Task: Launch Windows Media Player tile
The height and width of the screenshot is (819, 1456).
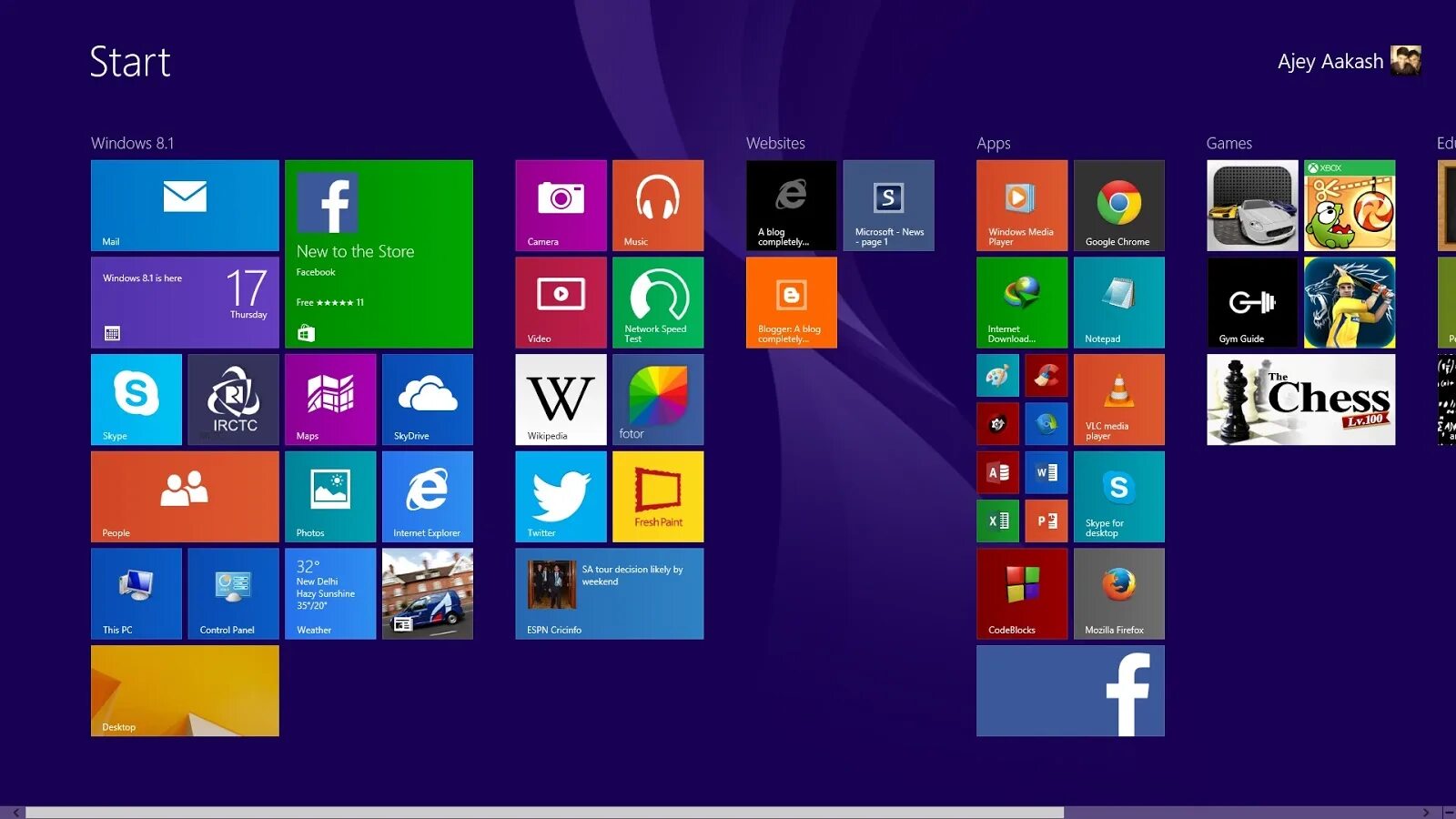Action: (x=1022, y=206)
